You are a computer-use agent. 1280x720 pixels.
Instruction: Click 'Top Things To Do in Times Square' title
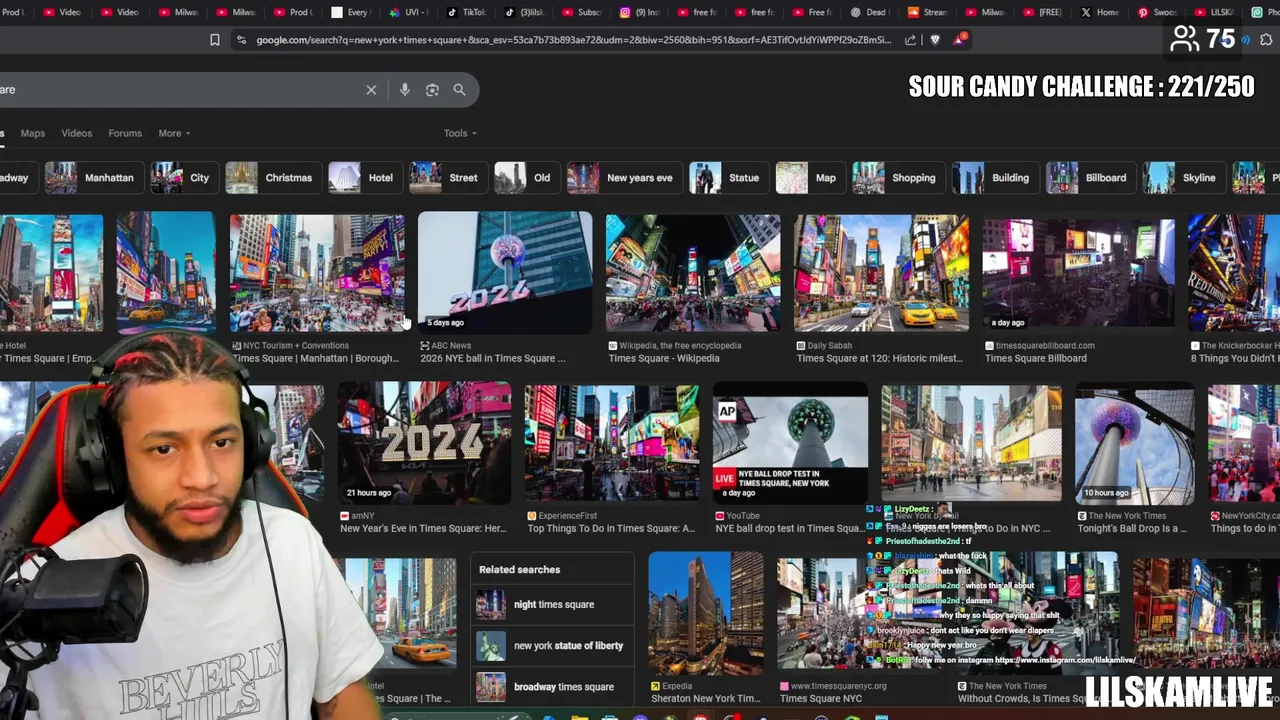coord(611,528)
